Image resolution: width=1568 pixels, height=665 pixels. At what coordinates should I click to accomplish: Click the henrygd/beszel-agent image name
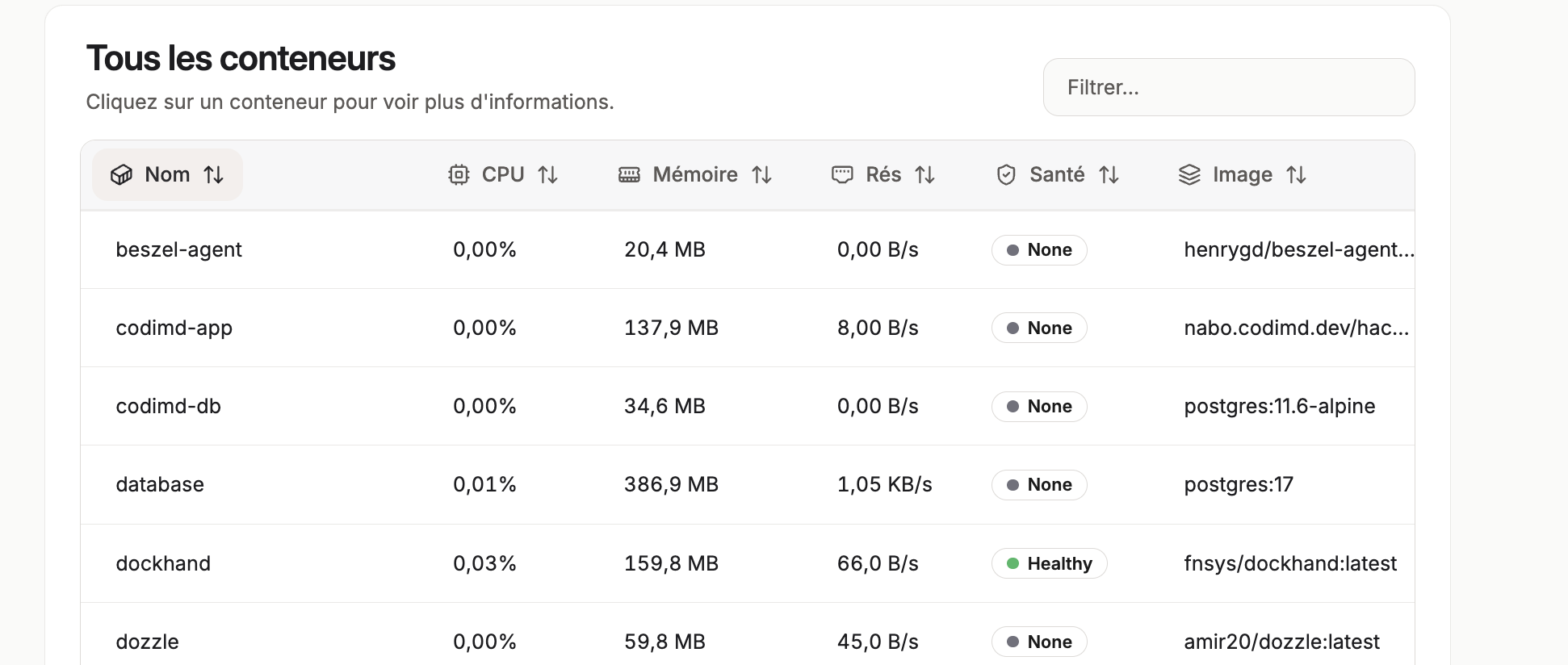[1299, 250]
